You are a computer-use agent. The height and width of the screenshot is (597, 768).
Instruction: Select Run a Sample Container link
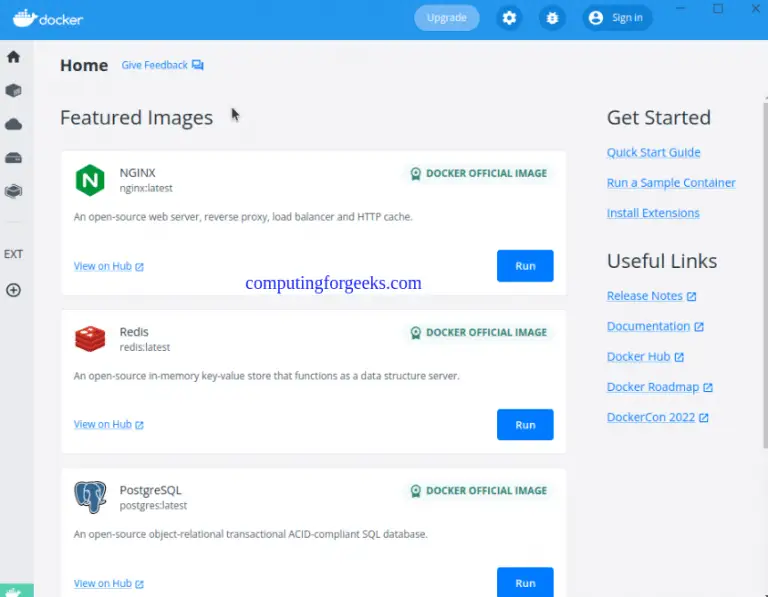tap(671, 183)
